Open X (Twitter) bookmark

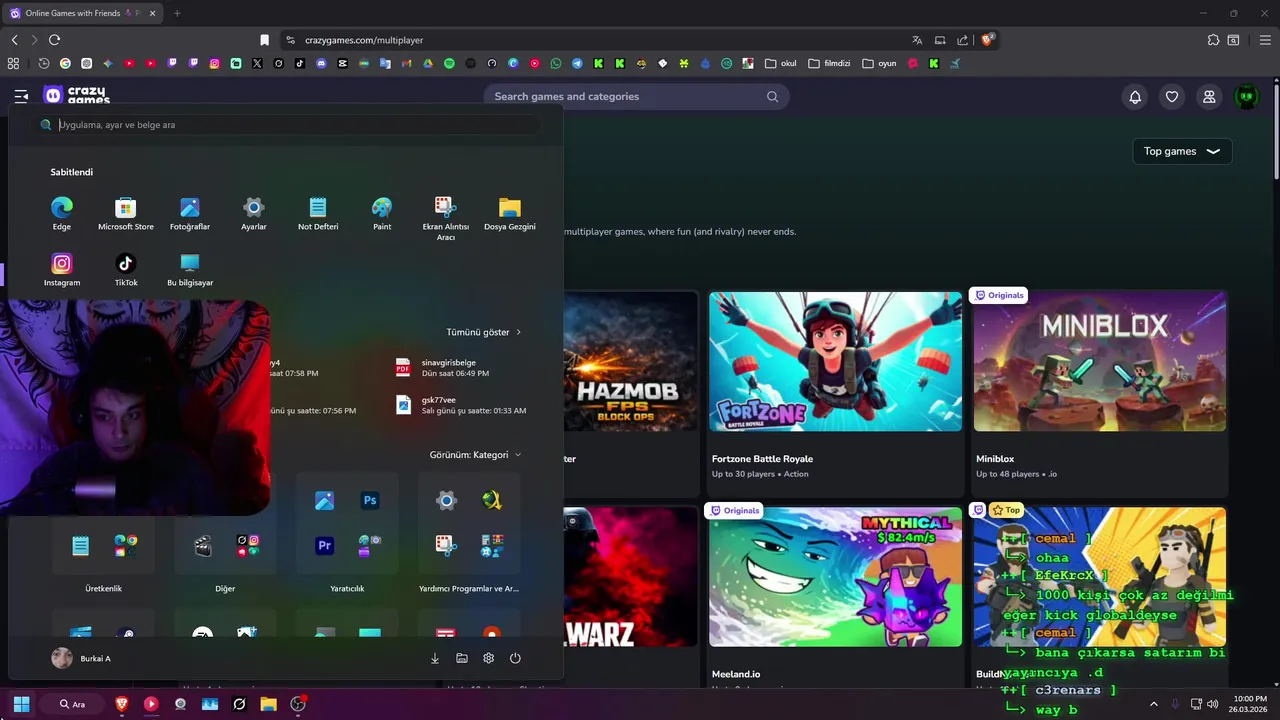pyautogui.click(x=257, y=63)
